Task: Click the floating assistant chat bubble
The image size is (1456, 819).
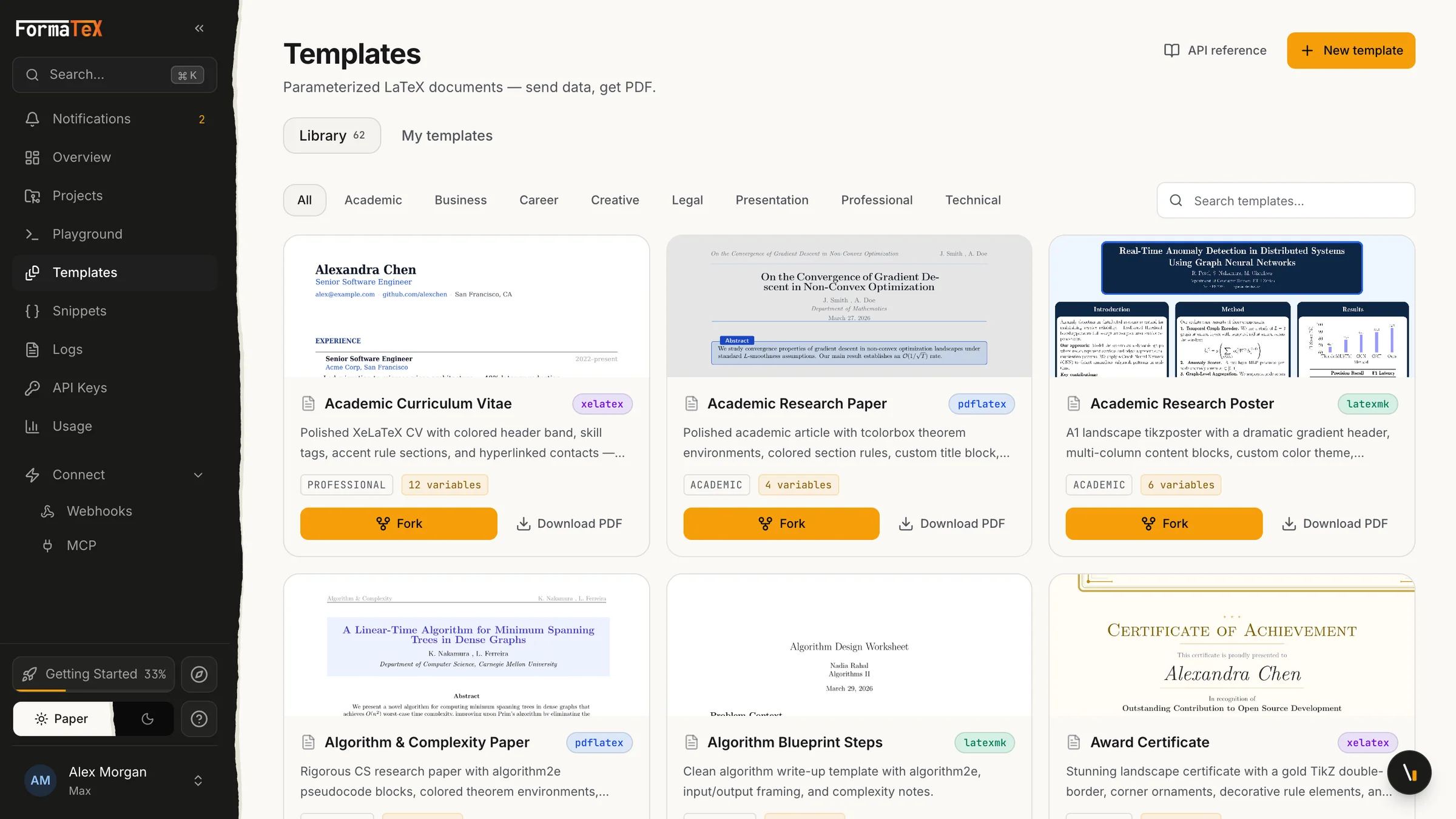Action: pyautogui.click(x=1409, y=772)
